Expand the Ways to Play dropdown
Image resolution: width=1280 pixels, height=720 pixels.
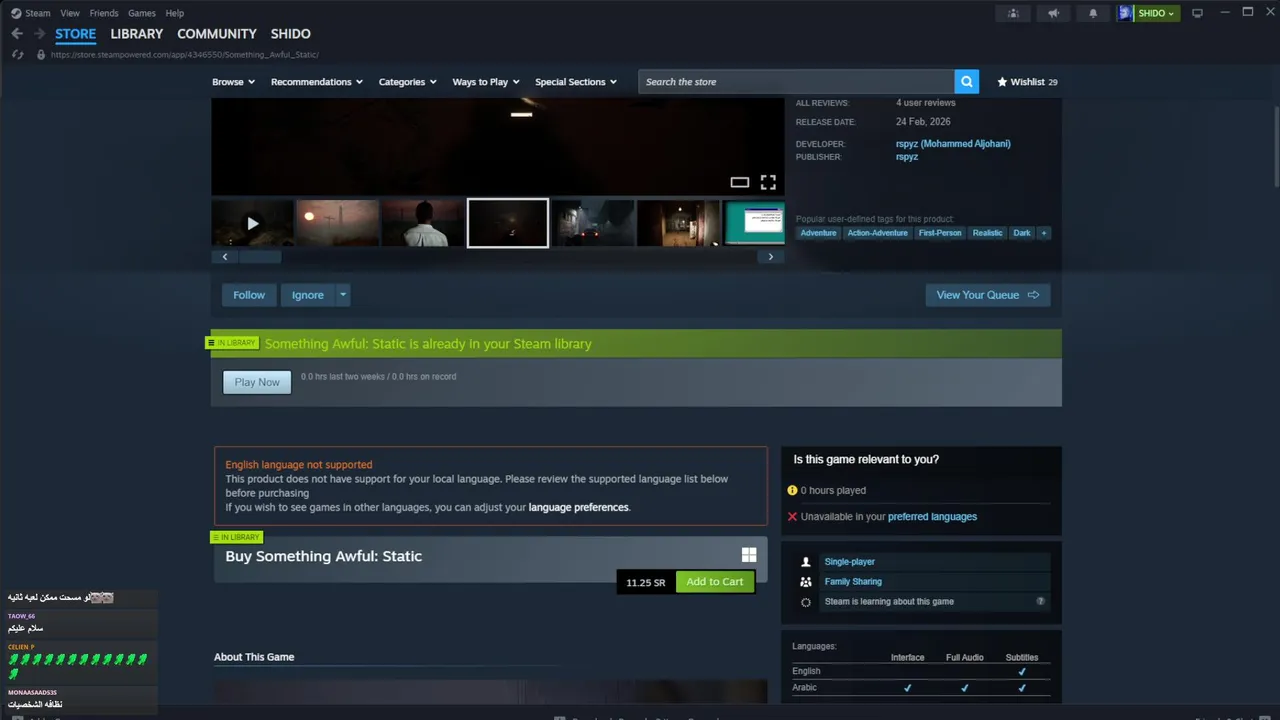coord(486,82)
